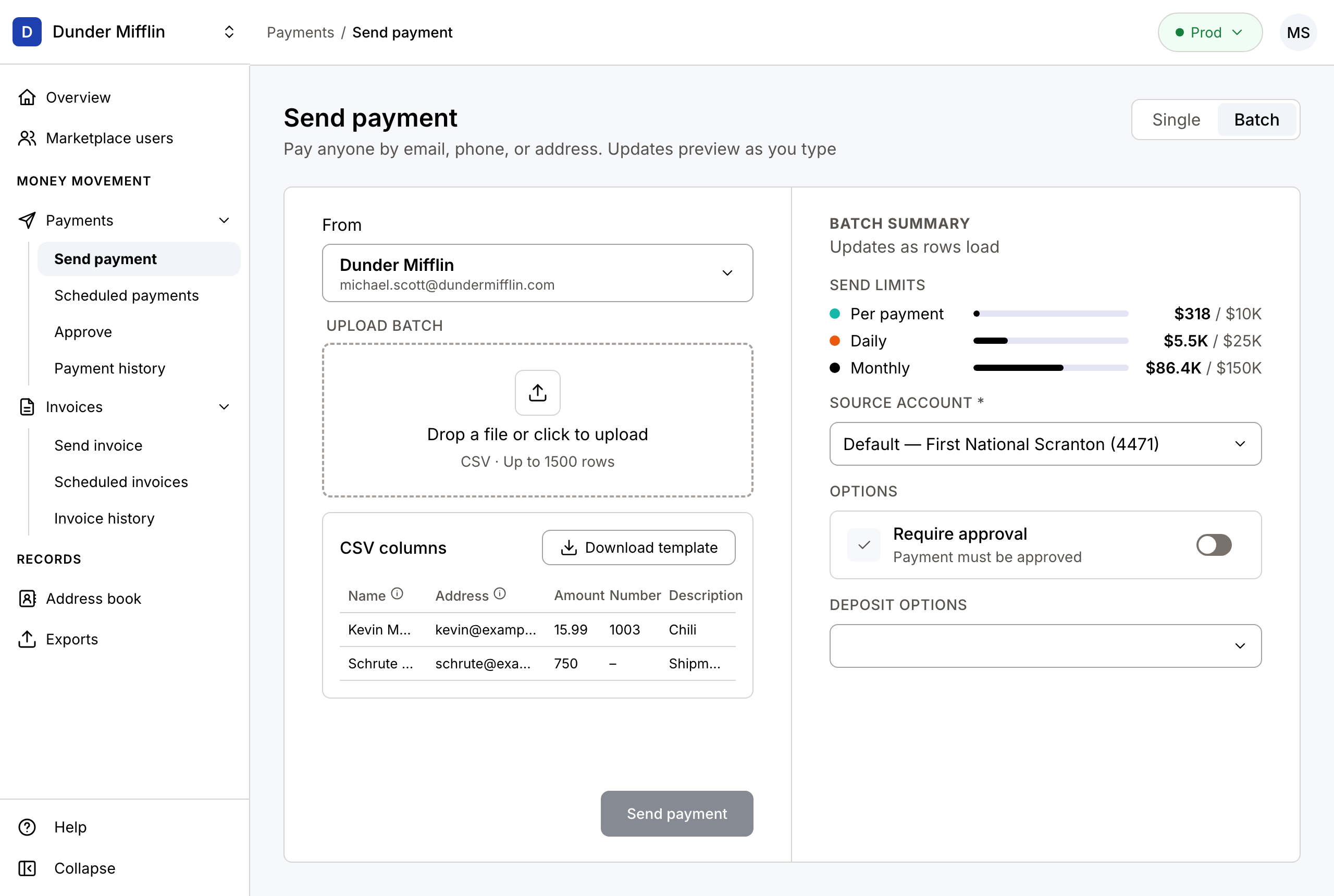Open the Overview home icon
1334x896 pixels.
click(27, 97)
